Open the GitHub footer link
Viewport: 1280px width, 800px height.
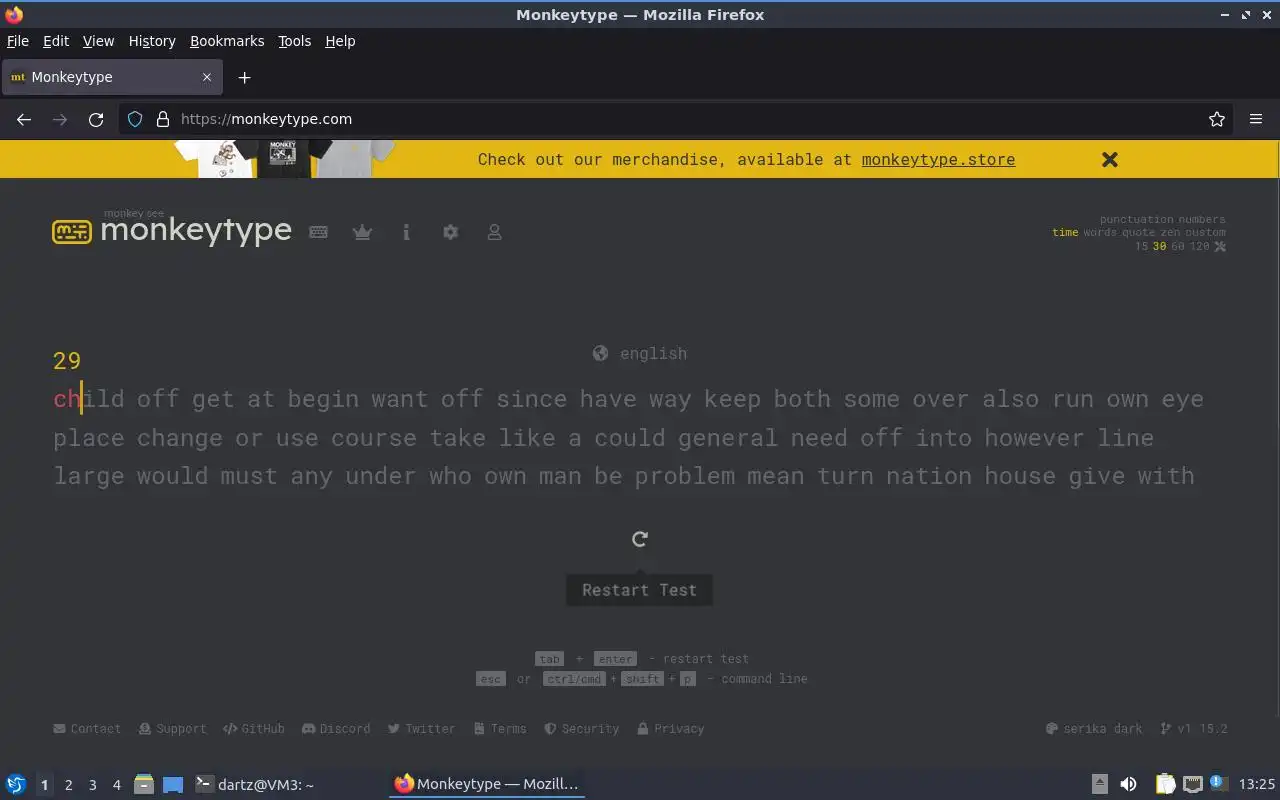254,729
